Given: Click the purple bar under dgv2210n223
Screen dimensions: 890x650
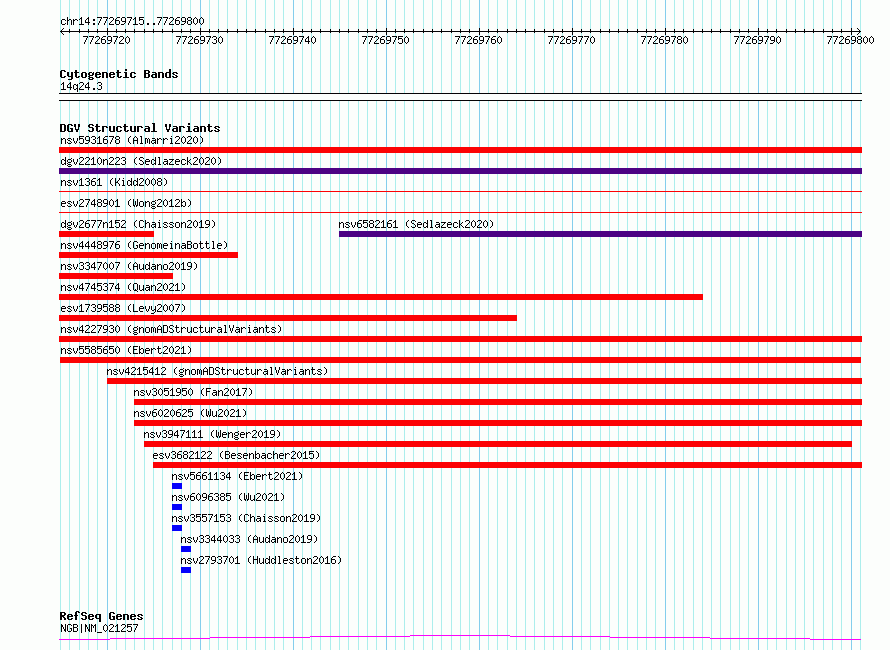Looking at the screenshot, I should (460, 171).
